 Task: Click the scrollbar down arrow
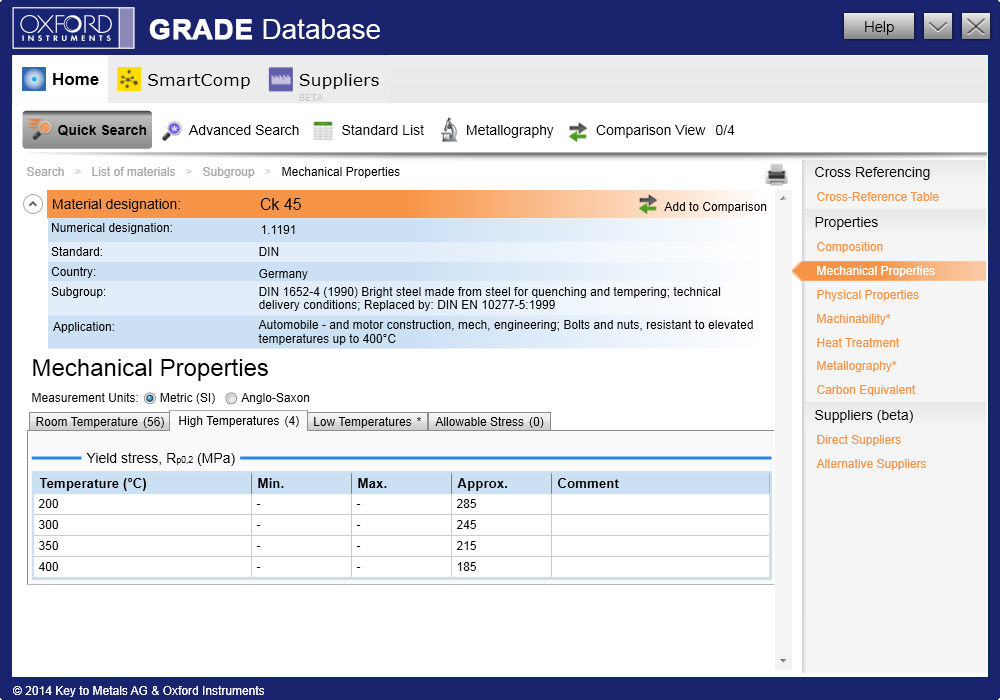(x=783, y=661)
